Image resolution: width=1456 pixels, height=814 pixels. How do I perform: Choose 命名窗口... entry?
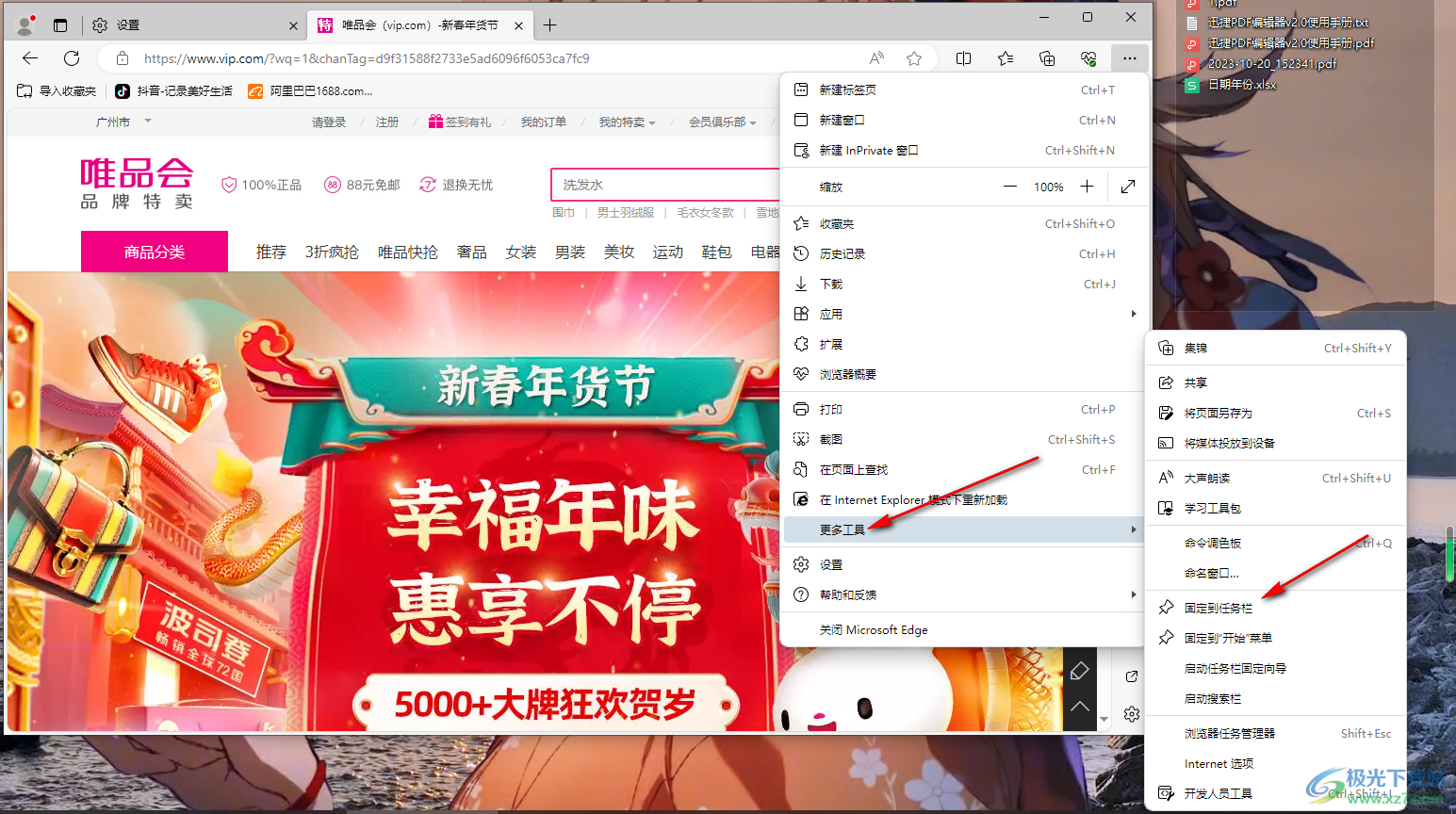pyautogui.click(x=1275, y=573)
